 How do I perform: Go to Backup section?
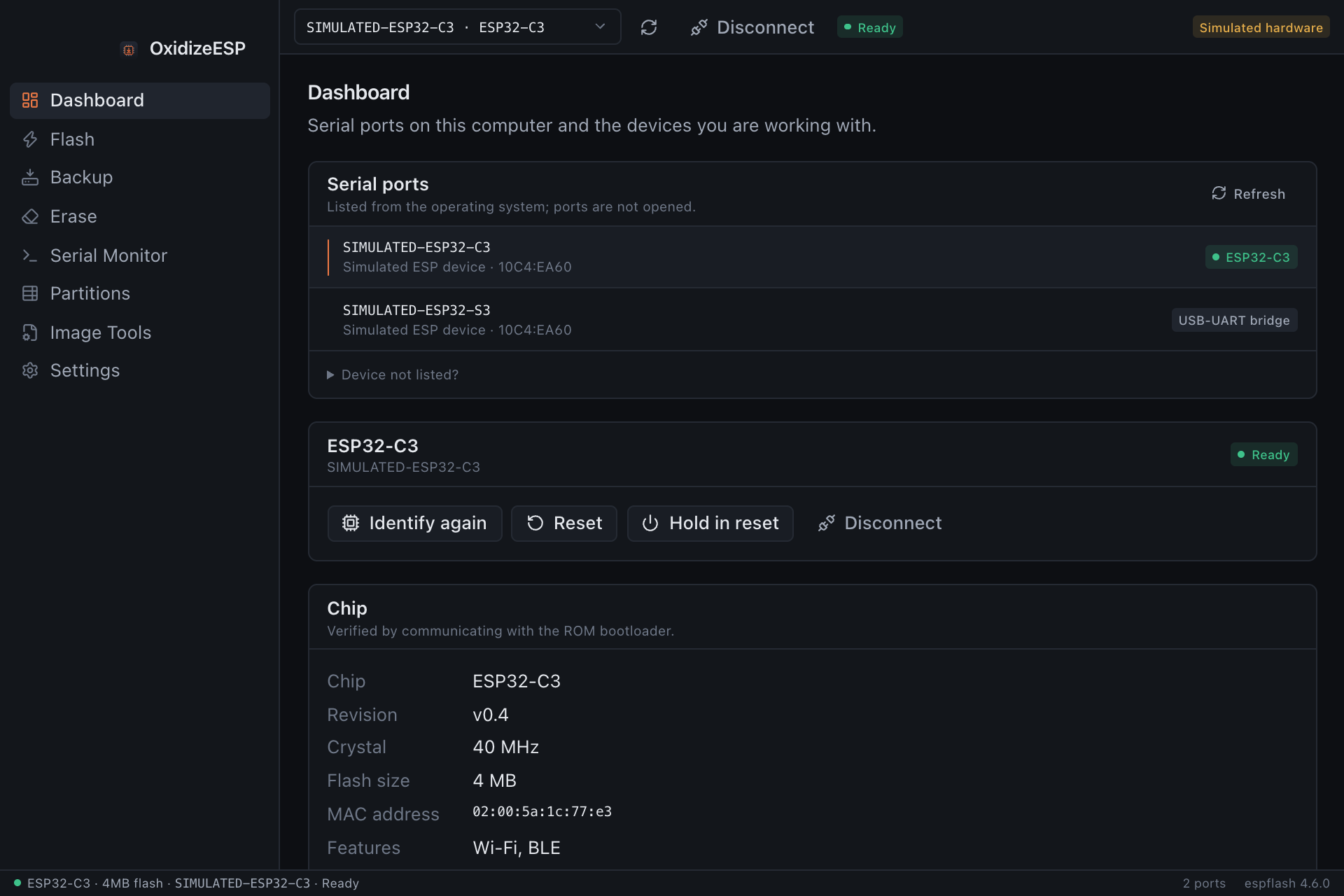(x=140, y=177)
